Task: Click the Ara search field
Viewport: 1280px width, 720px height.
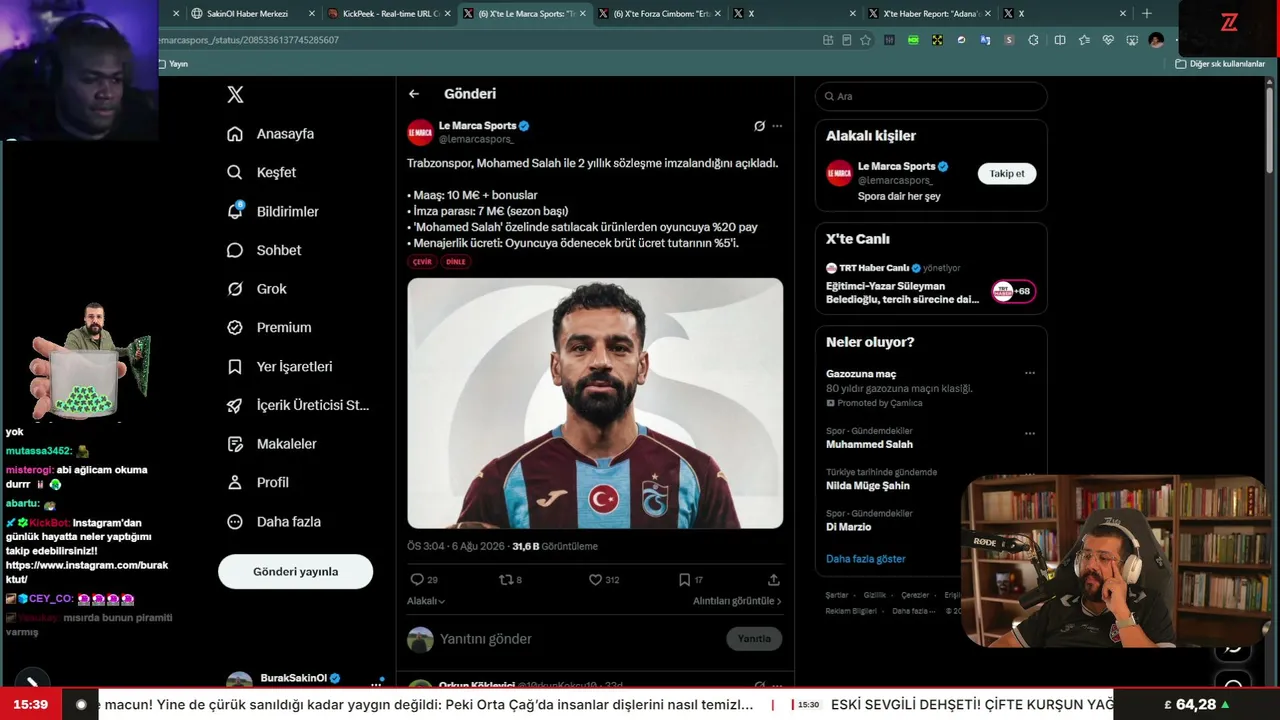Action: coord(931,96)
